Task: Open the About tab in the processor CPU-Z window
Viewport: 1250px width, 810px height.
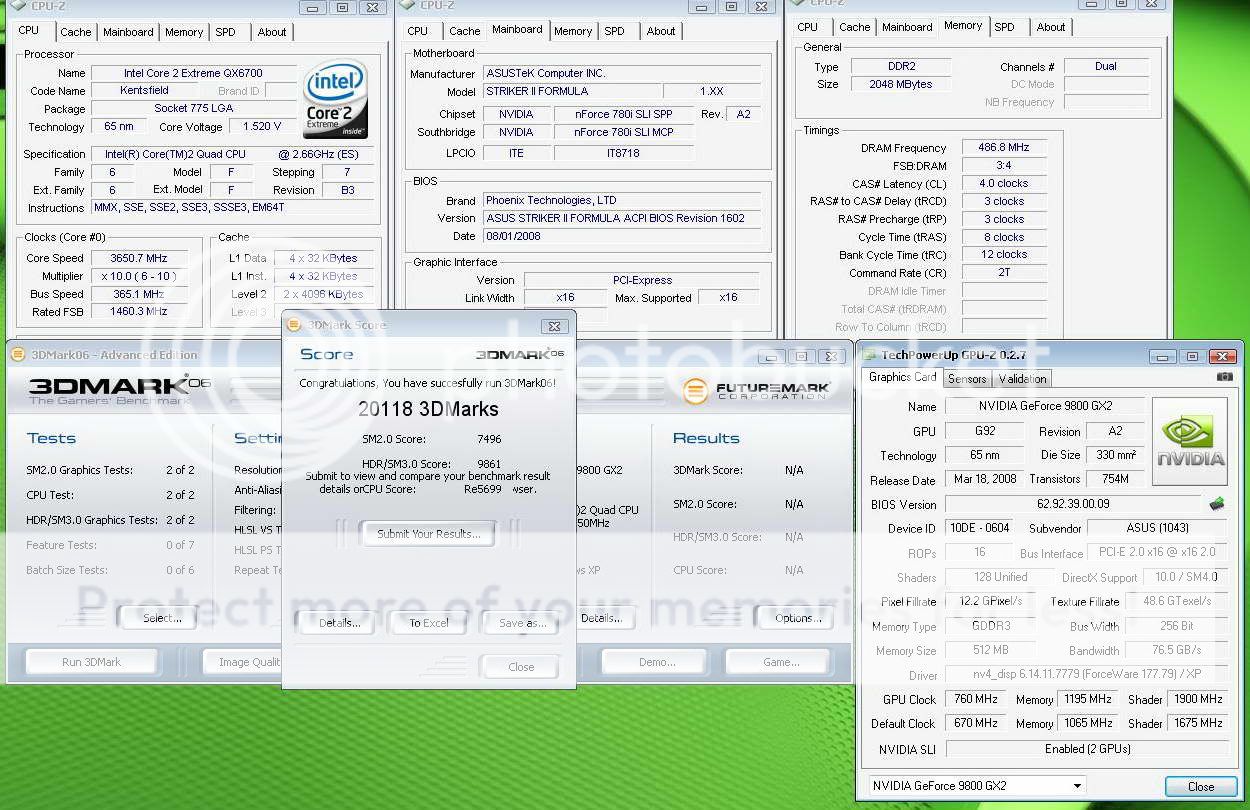Action: 272,32
